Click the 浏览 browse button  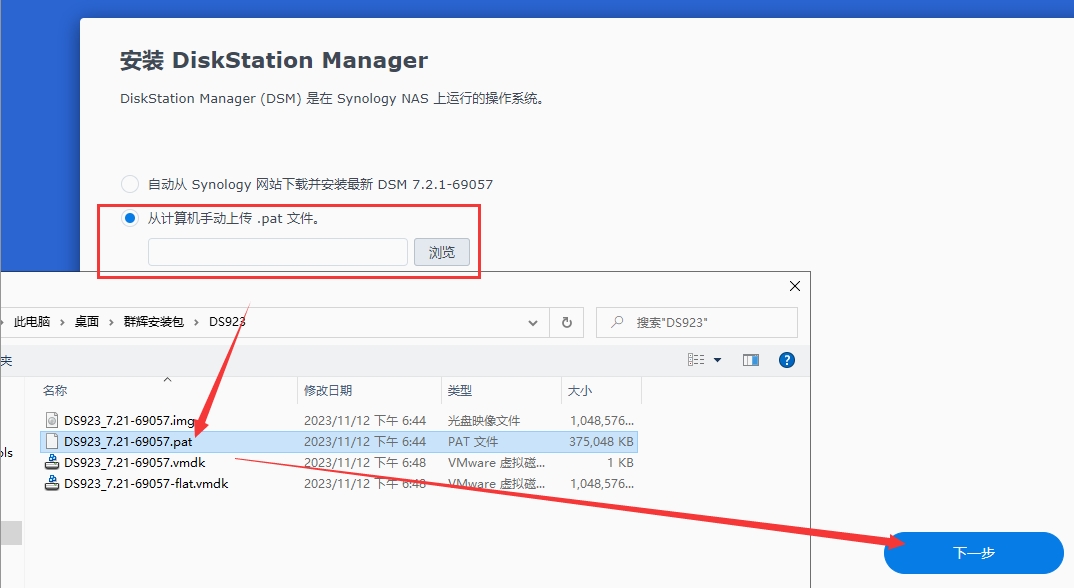[441, 252]
